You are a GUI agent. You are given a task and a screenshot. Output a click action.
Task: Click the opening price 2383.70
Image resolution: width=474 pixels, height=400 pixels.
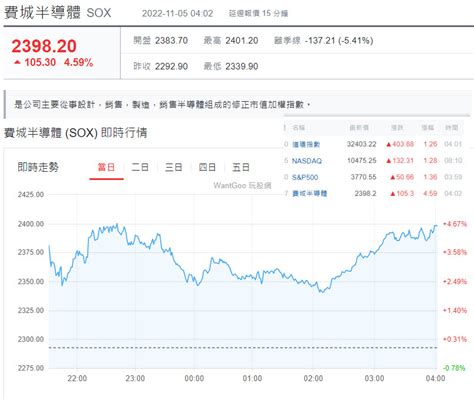click(171, 41)
